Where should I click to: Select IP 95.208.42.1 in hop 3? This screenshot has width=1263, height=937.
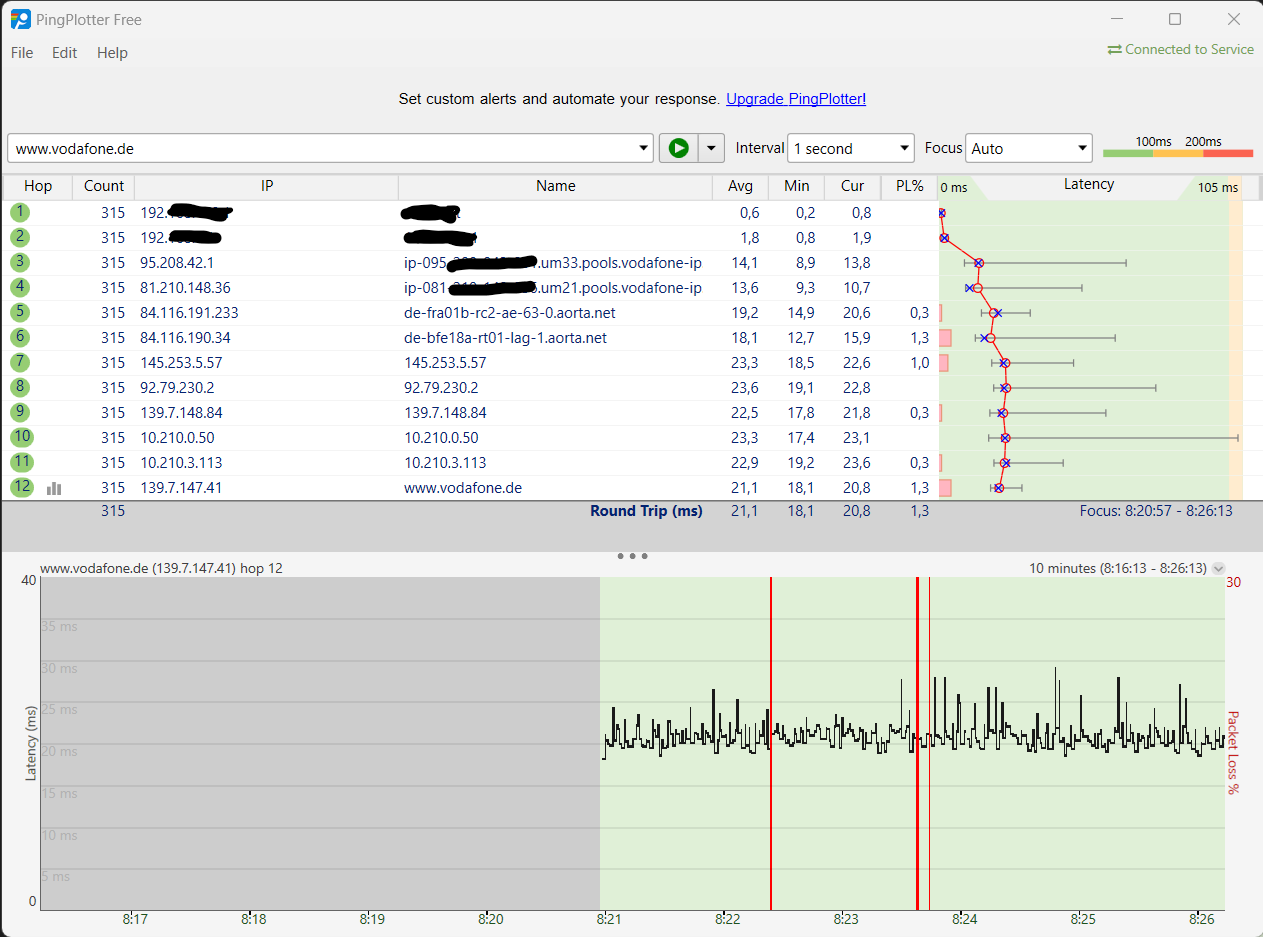pyautogui.click(x=177, y=263)
